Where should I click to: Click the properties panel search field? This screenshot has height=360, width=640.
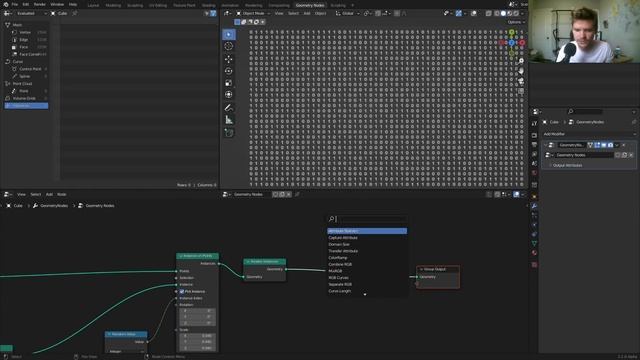585,111
